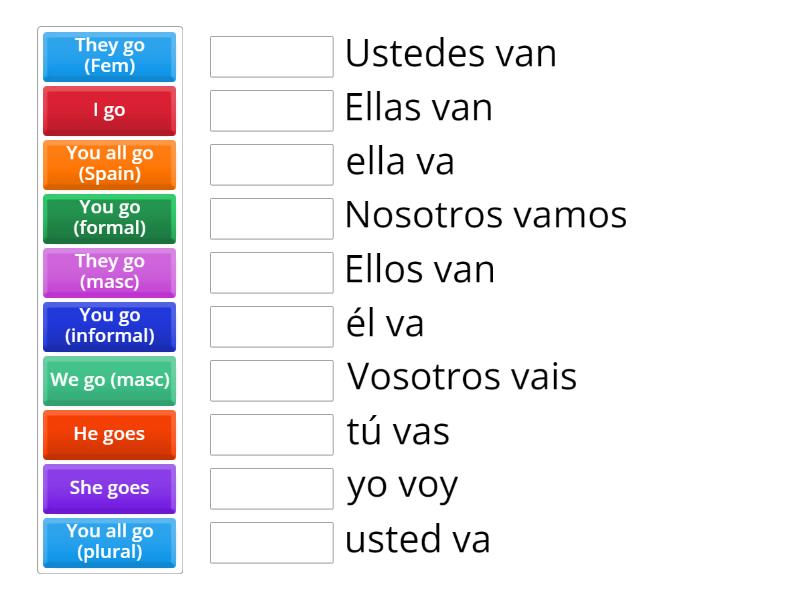
Task: Choose the "She goes" purple tile
Action: [109, 489]
